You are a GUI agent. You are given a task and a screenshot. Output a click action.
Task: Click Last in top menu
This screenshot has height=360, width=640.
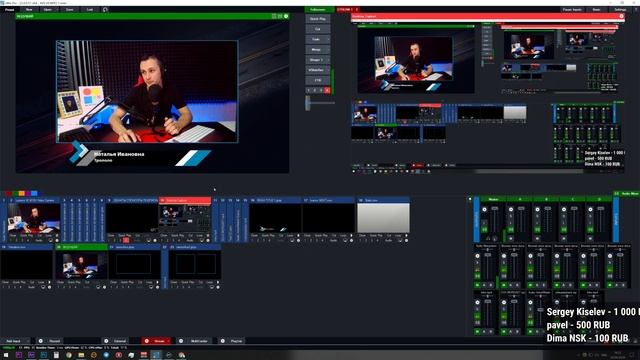(90, 9)
